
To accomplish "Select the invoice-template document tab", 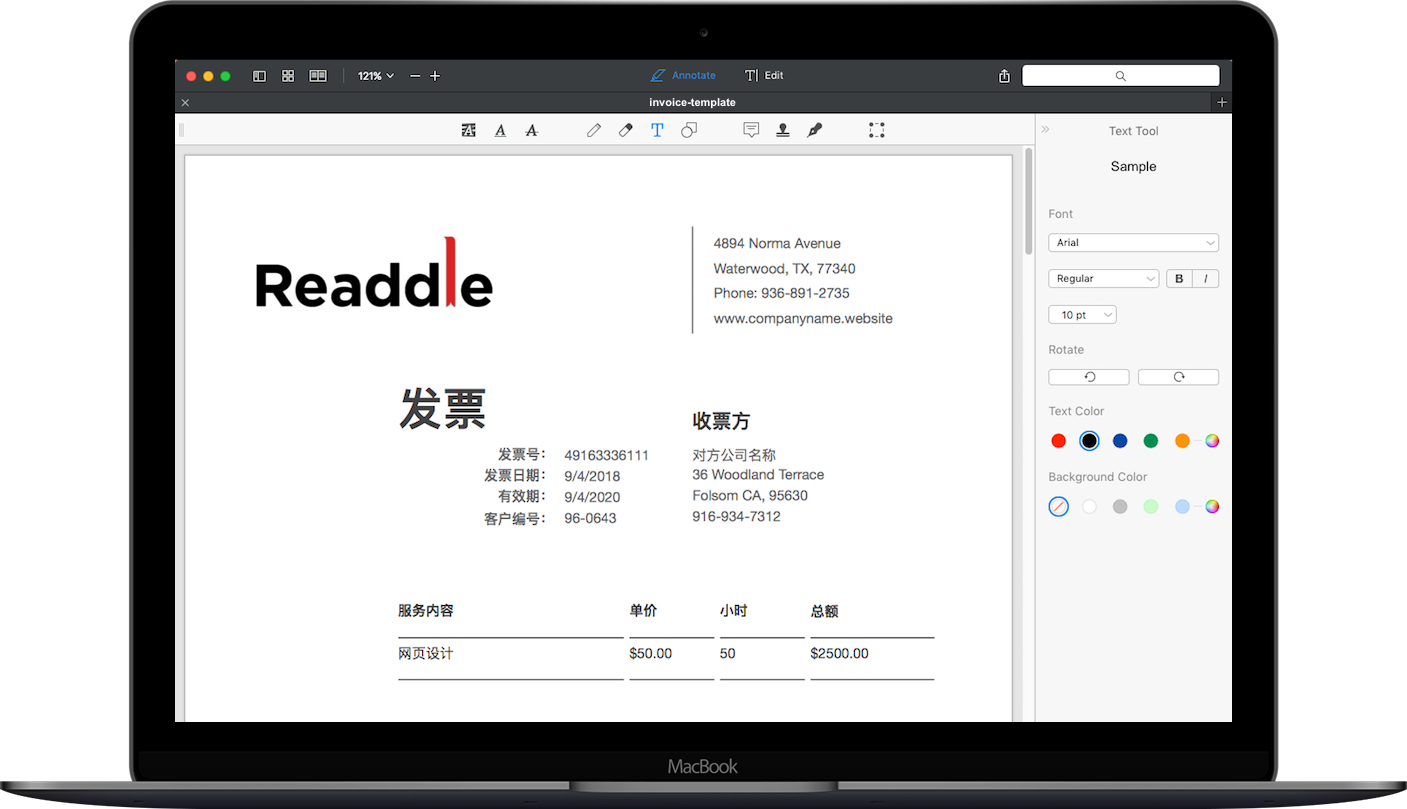I will click(x=692, y=102).
